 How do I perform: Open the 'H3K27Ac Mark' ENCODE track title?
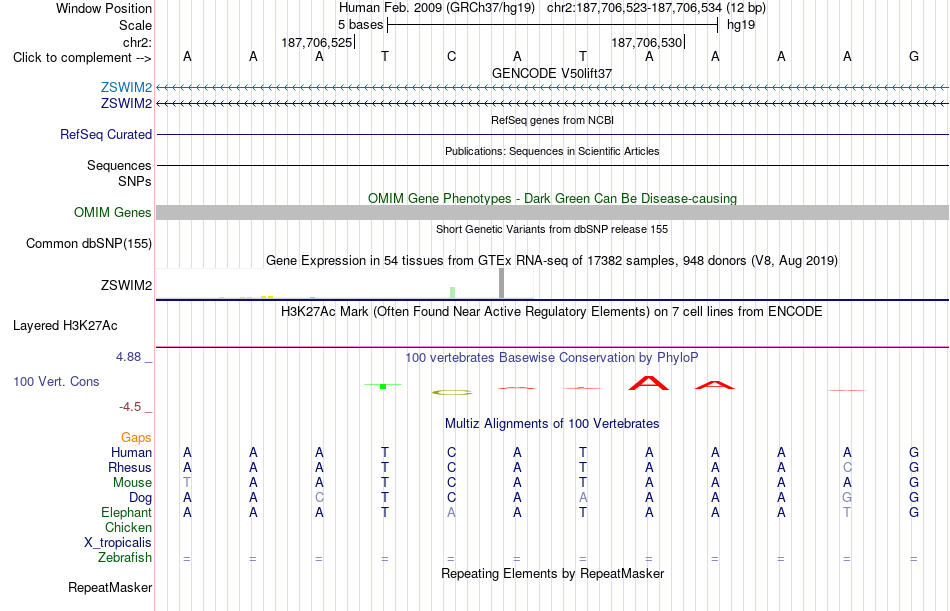coord(552,312)
